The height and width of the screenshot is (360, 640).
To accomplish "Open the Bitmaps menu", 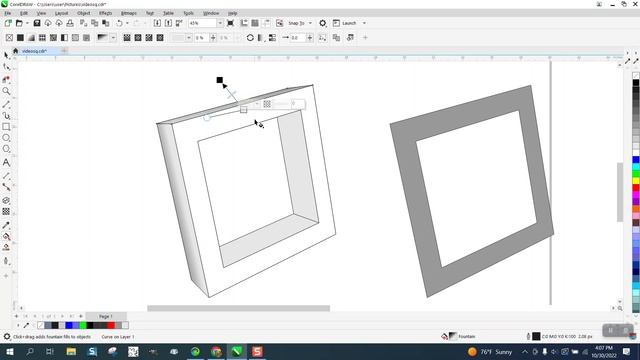I will (129, 13).
